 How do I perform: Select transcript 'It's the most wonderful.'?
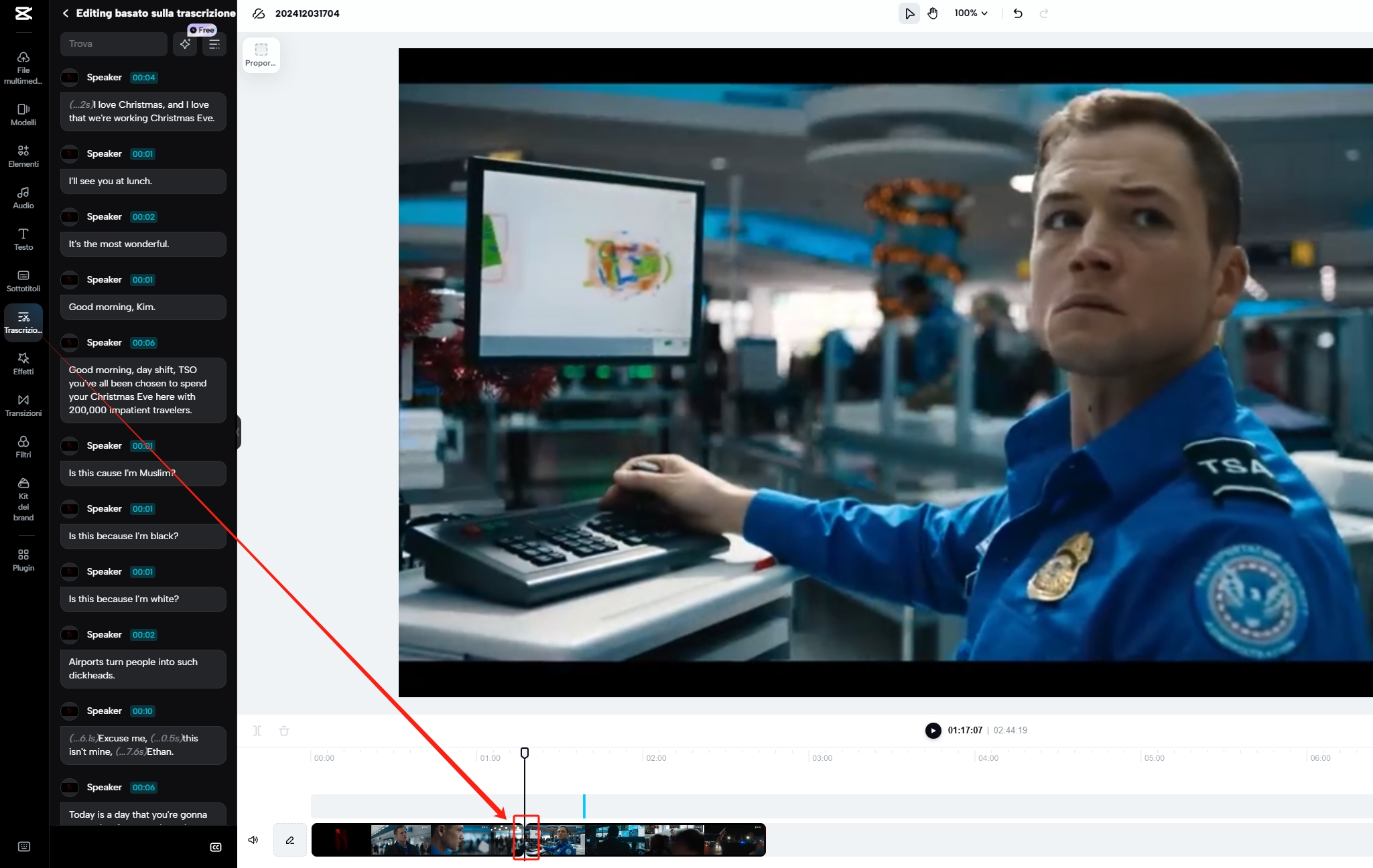pos(143,244)
